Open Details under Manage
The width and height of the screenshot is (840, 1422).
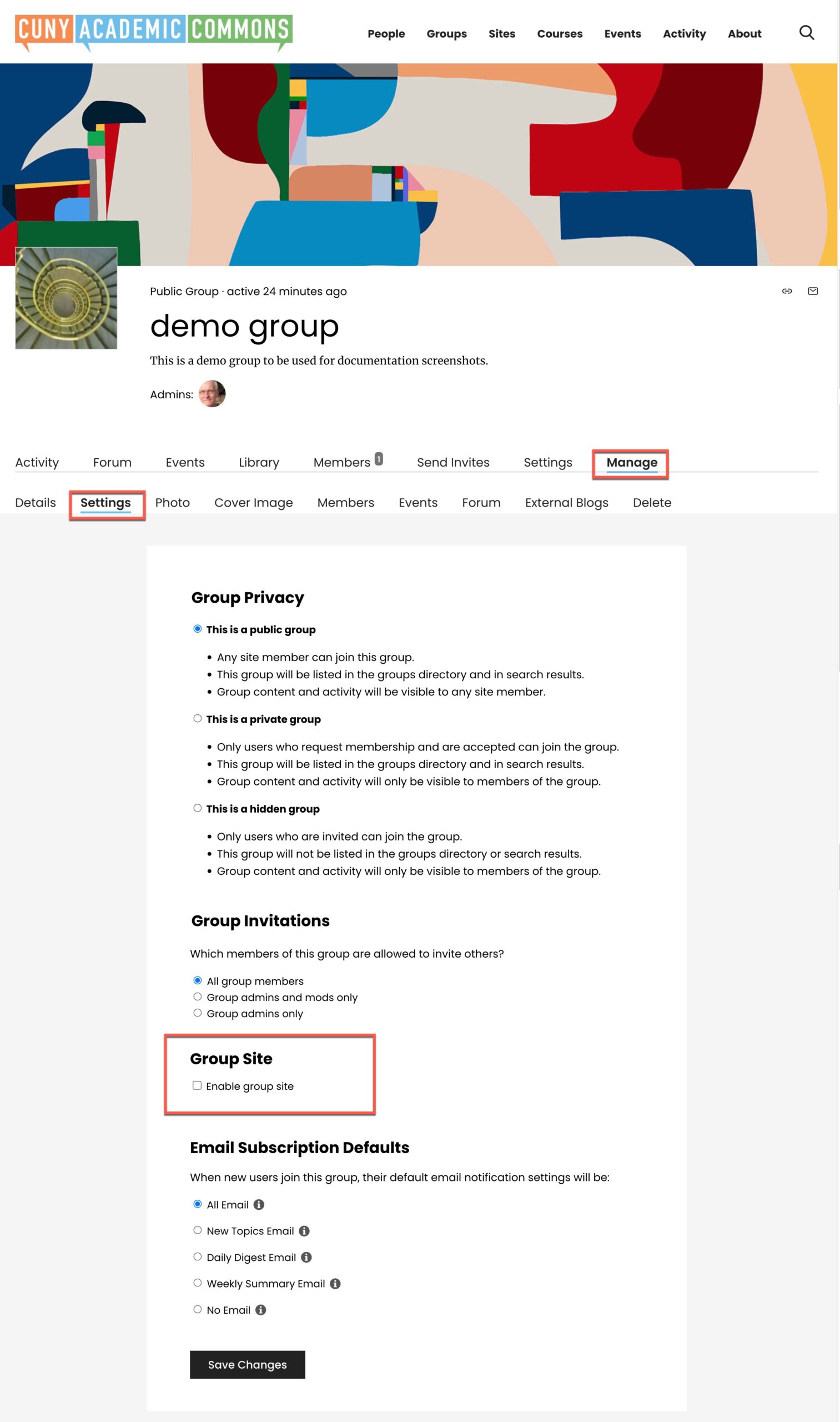pyautogui.click(x=36, y=502)
